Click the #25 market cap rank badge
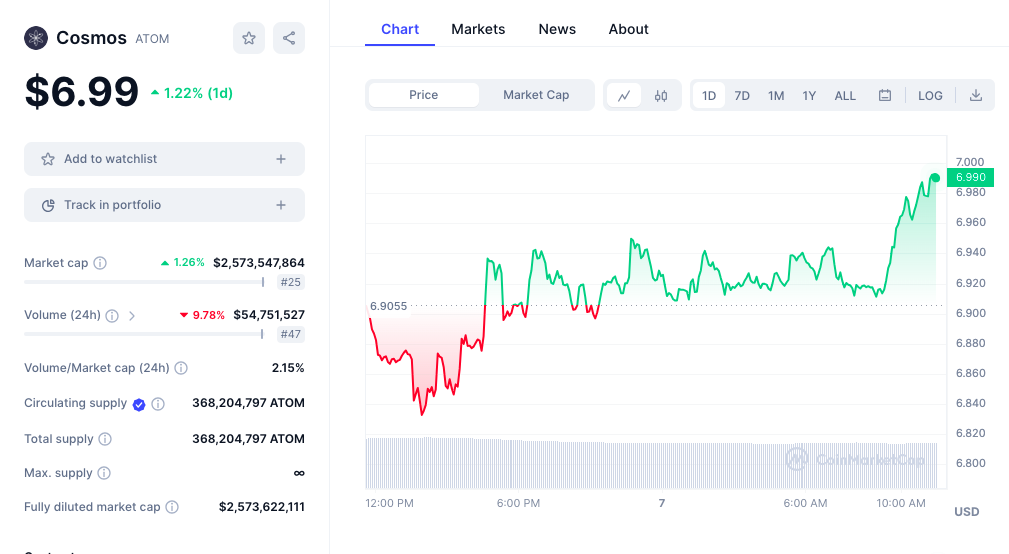Image resolution: width=1009 pixels, height=554 pixels. click(x=290, y=282)
